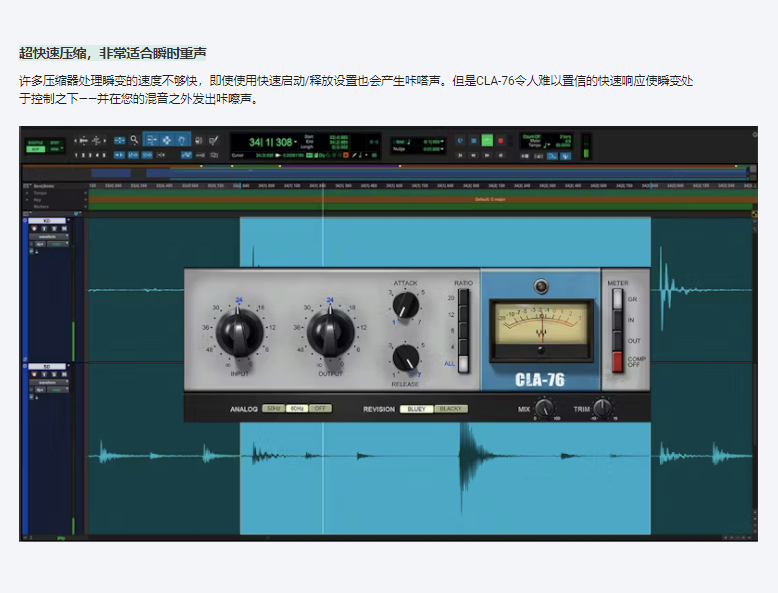Open the SD track view selector
The width and height of the screenshot is (778, 593).
pos(49,383)
